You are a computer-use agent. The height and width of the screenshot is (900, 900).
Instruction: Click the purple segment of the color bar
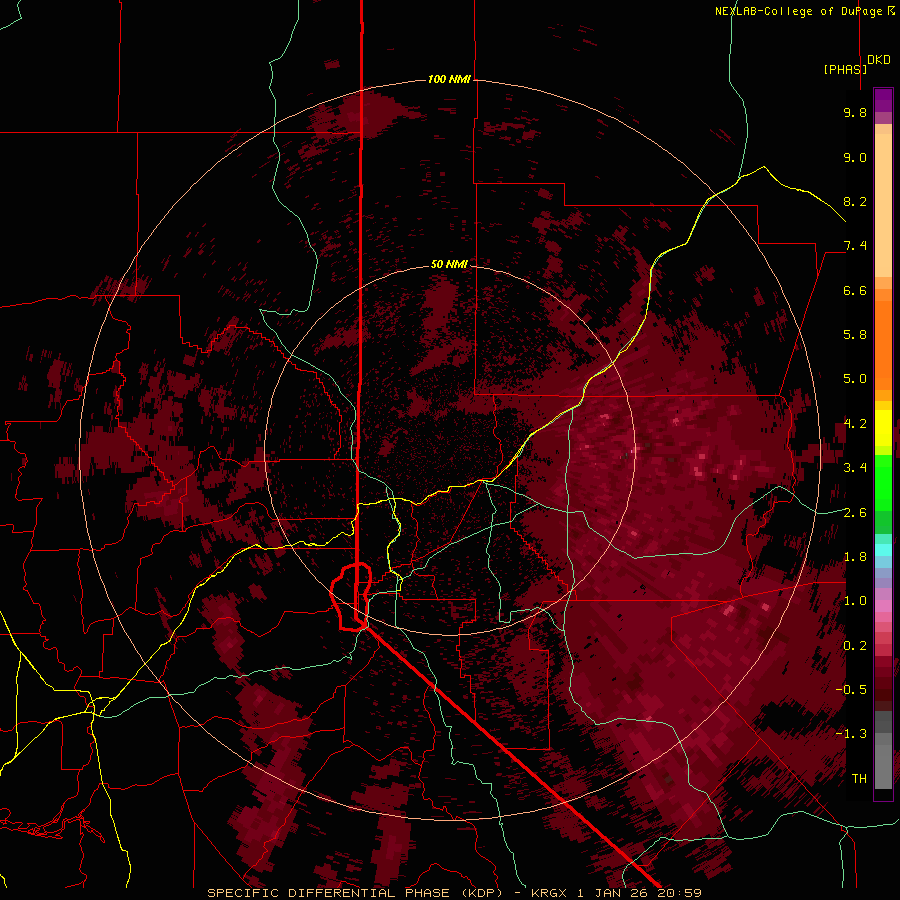pyautogui.click(x=883, y=100)
